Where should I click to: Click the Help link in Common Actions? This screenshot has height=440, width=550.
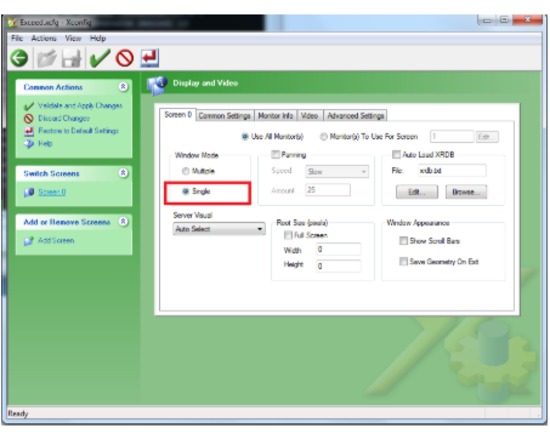(x=45, y=144)
